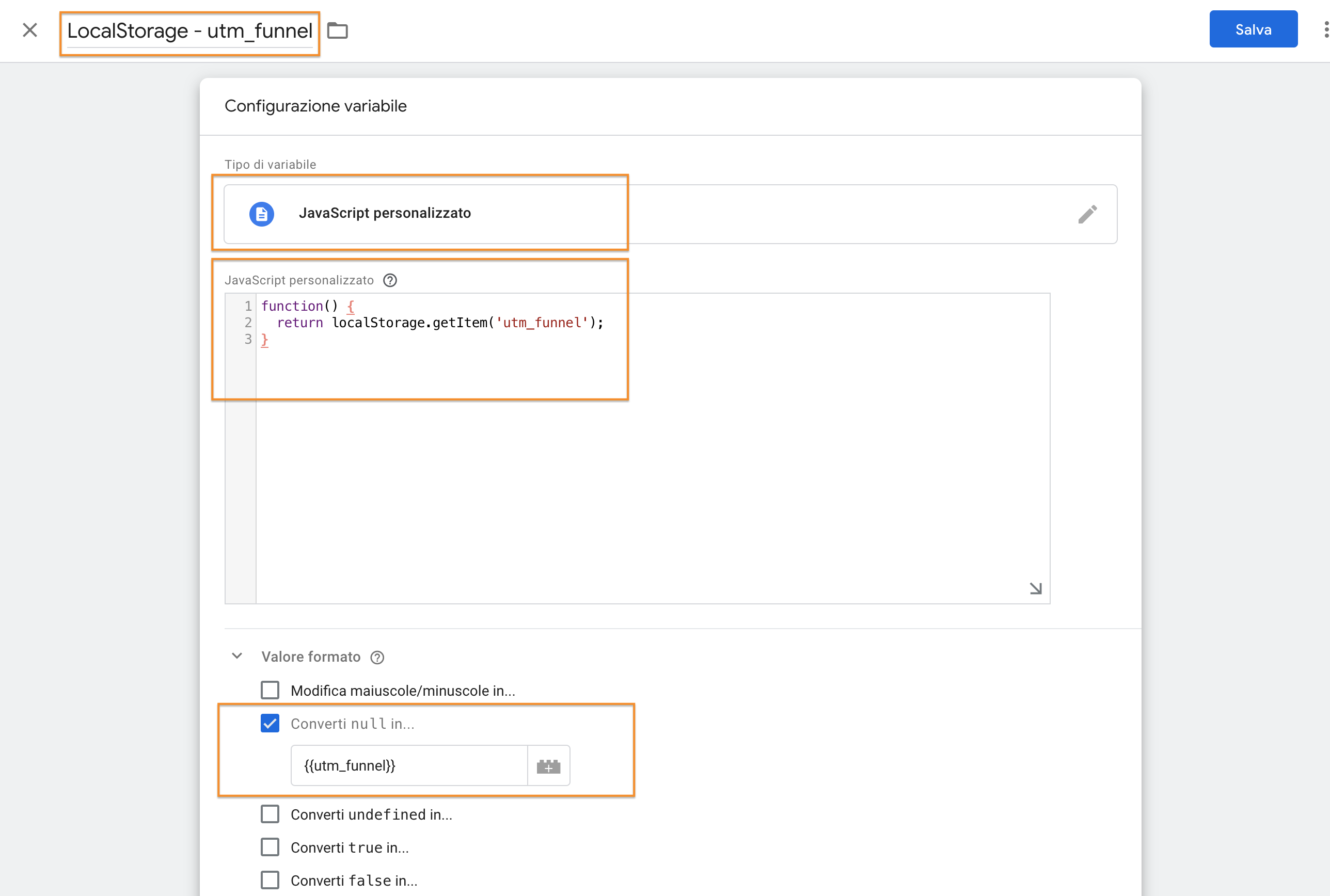The width and height of the screenshot is (1330, 896).
Task: Click the blue document icon for JavaScript personalizzato
Action: click(x=262, y=214)
